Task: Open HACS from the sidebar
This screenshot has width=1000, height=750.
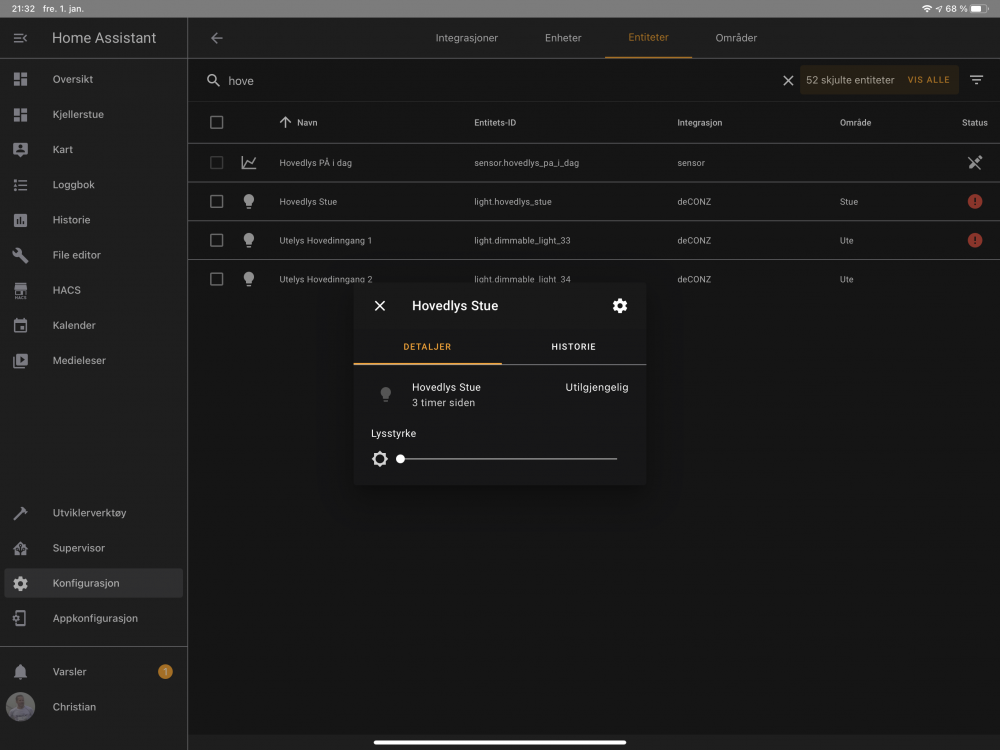Action: pyautogui.click(x=66, y=290)
